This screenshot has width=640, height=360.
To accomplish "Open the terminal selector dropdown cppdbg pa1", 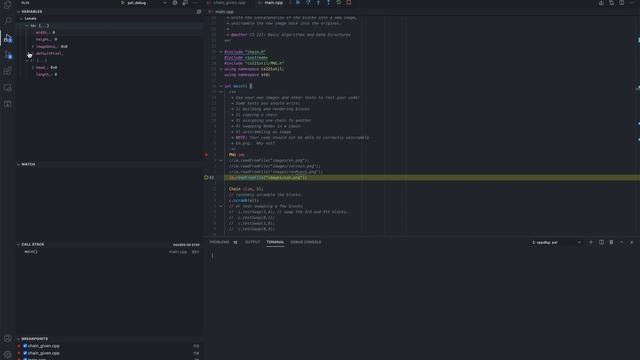I will 556,242.
